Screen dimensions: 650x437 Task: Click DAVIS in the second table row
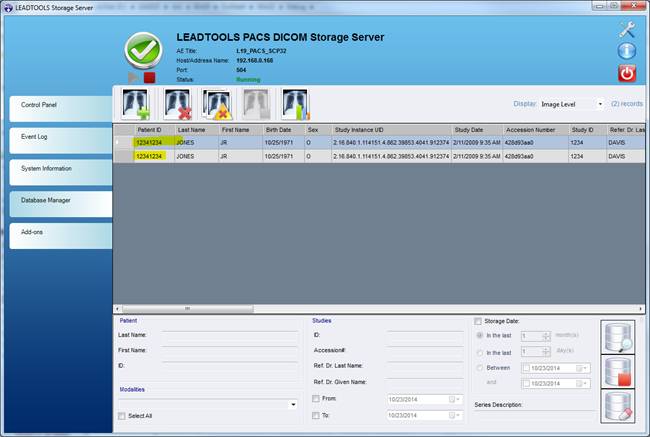pos(616,156)
